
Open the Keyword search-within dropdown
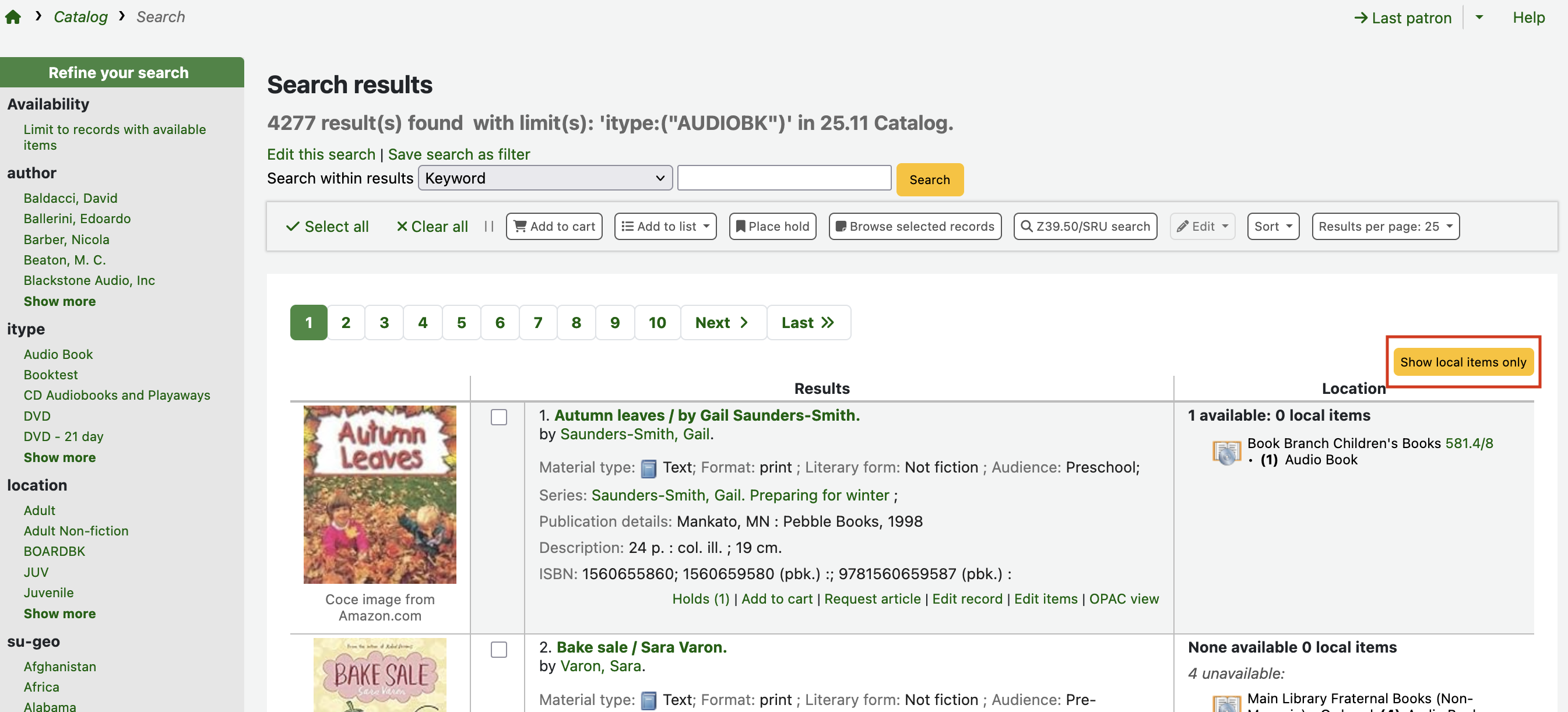(545, 178)
